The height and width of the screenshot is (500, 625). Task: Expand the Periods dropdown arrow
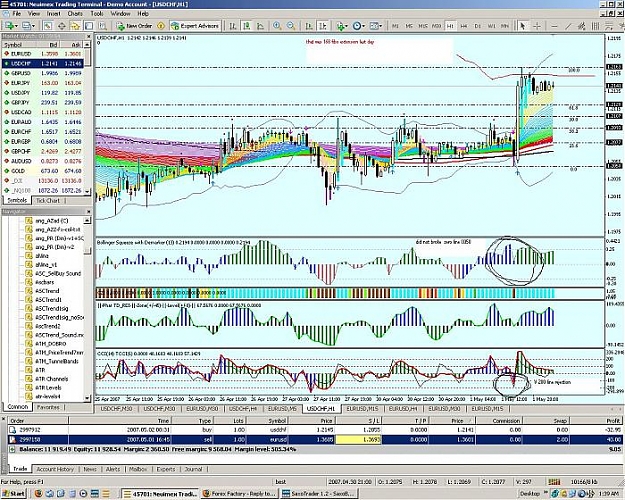pyautogui.click(x=364, y=26)
